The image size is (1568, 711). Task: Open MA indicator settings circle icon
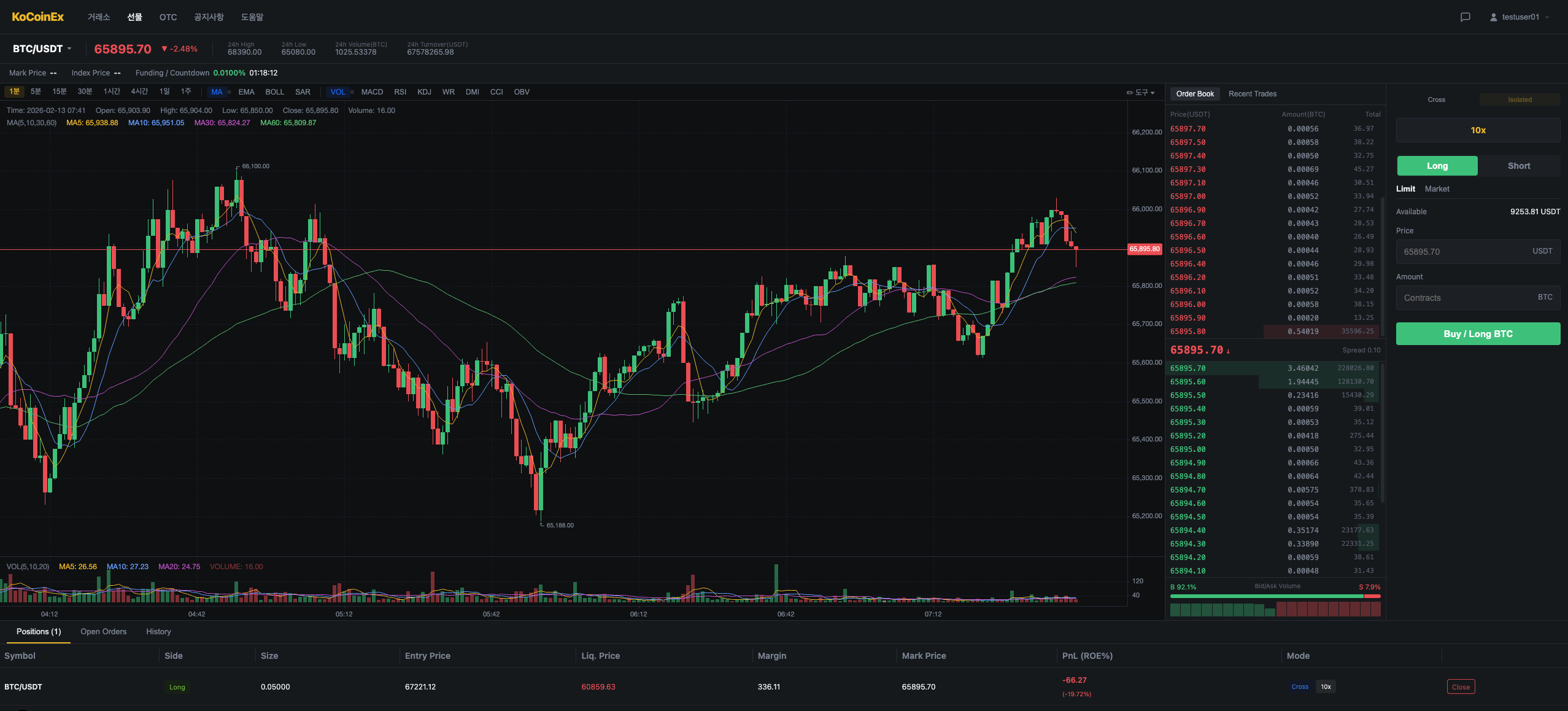coord(229,92)
